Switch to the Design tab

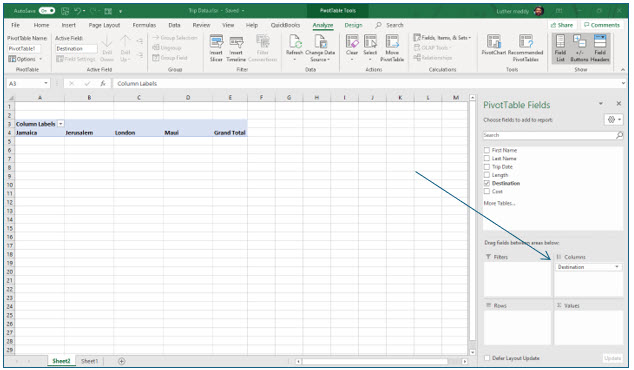coord(353,25)
